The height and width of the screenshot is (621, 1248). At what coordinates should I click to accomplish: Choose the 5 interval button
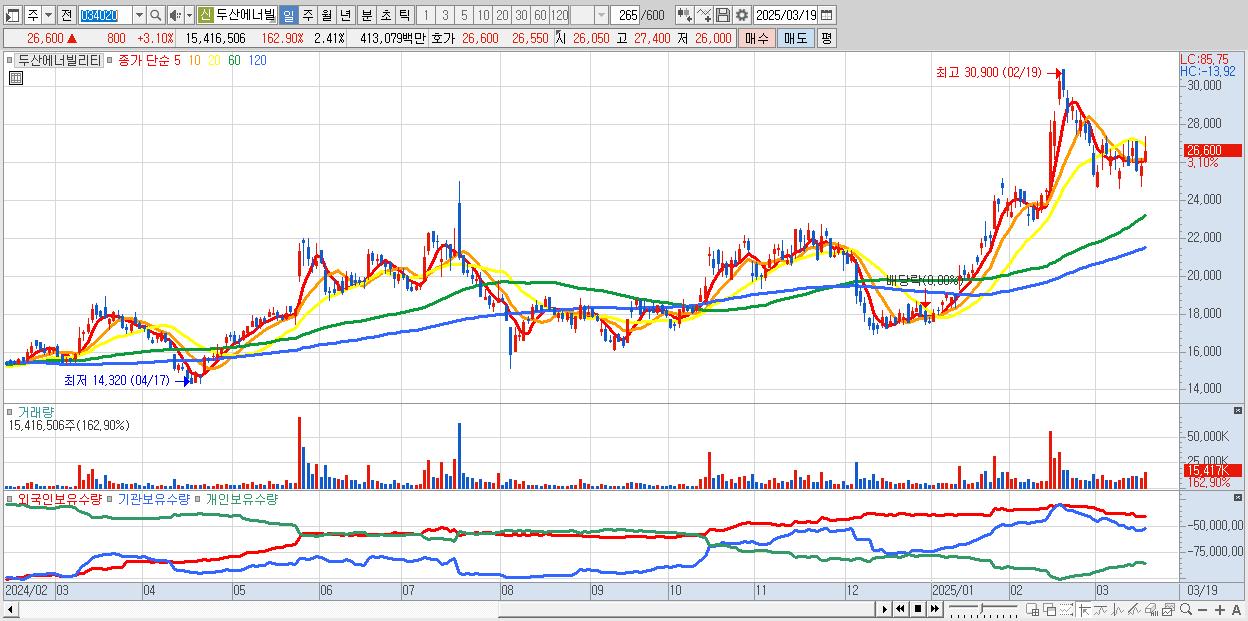464,15
